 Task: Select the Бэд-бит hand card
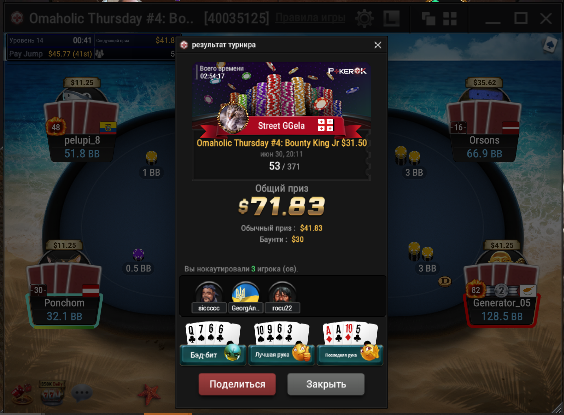[213, 344]
